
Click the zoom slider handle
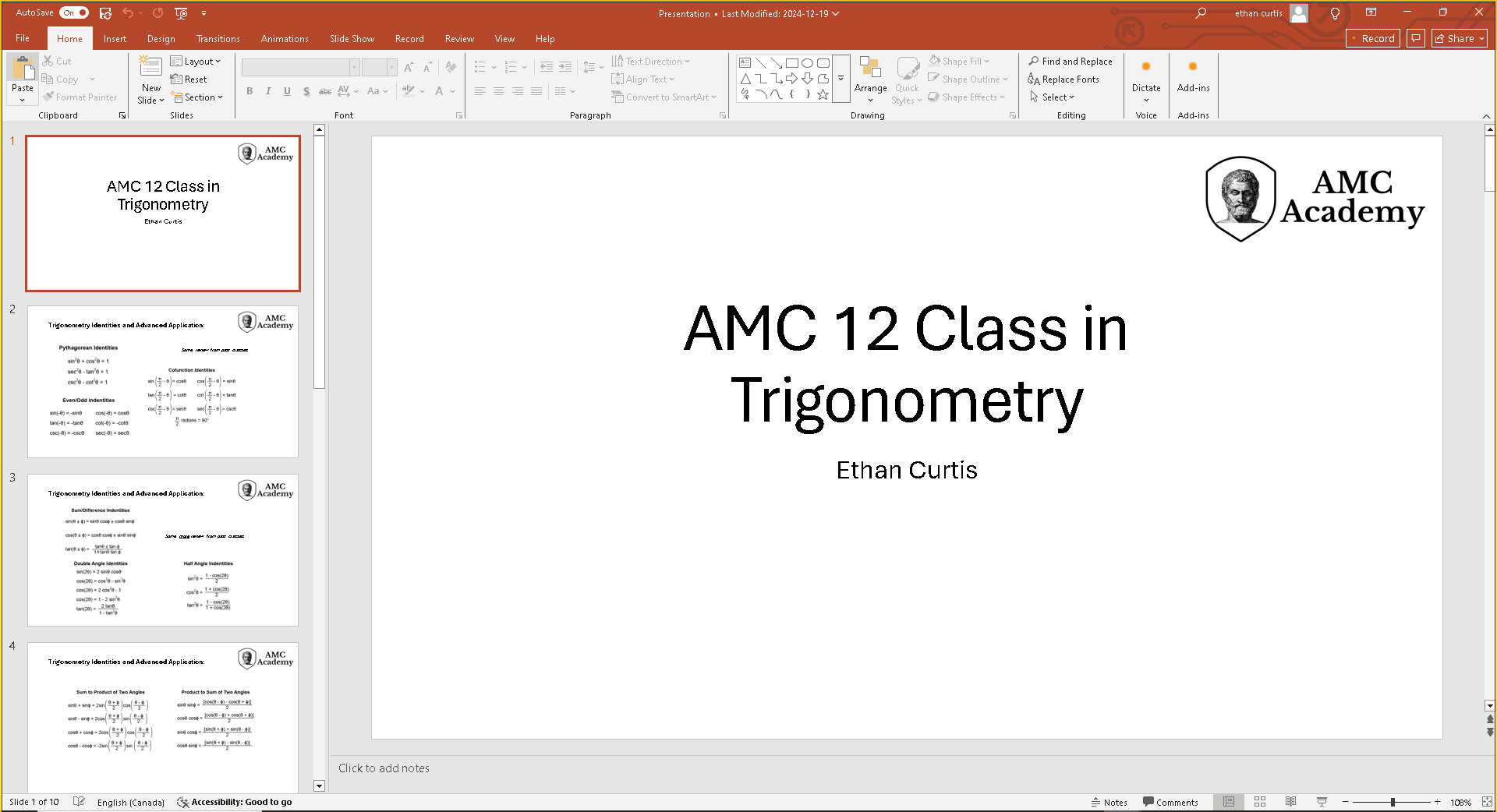tap(1393, 802)
